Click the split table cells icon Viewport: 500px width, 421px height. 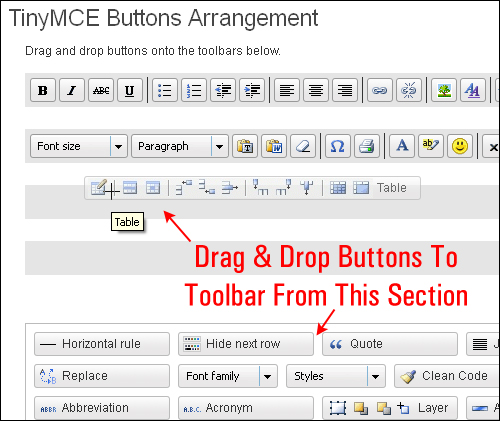tap(338, 188)
